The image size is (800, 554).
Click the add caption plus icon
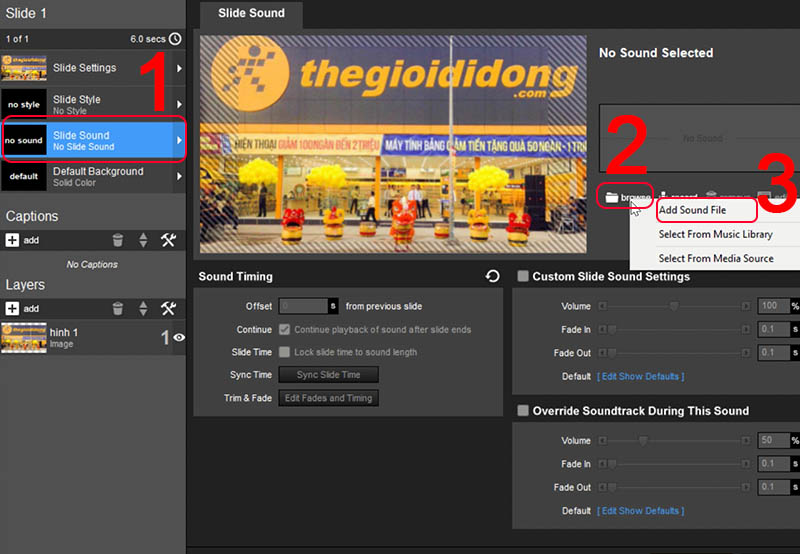tap(13, 240)
